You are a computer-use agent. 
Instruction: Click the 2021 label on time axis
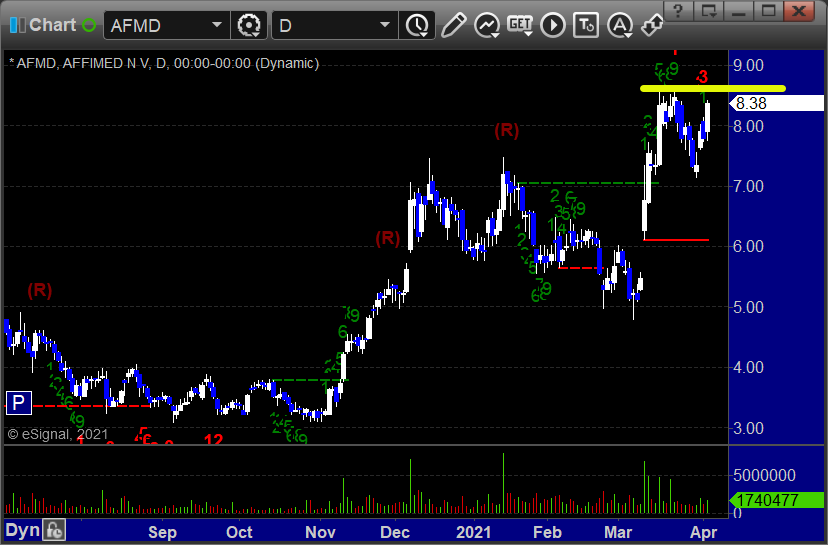click(473, 532)
